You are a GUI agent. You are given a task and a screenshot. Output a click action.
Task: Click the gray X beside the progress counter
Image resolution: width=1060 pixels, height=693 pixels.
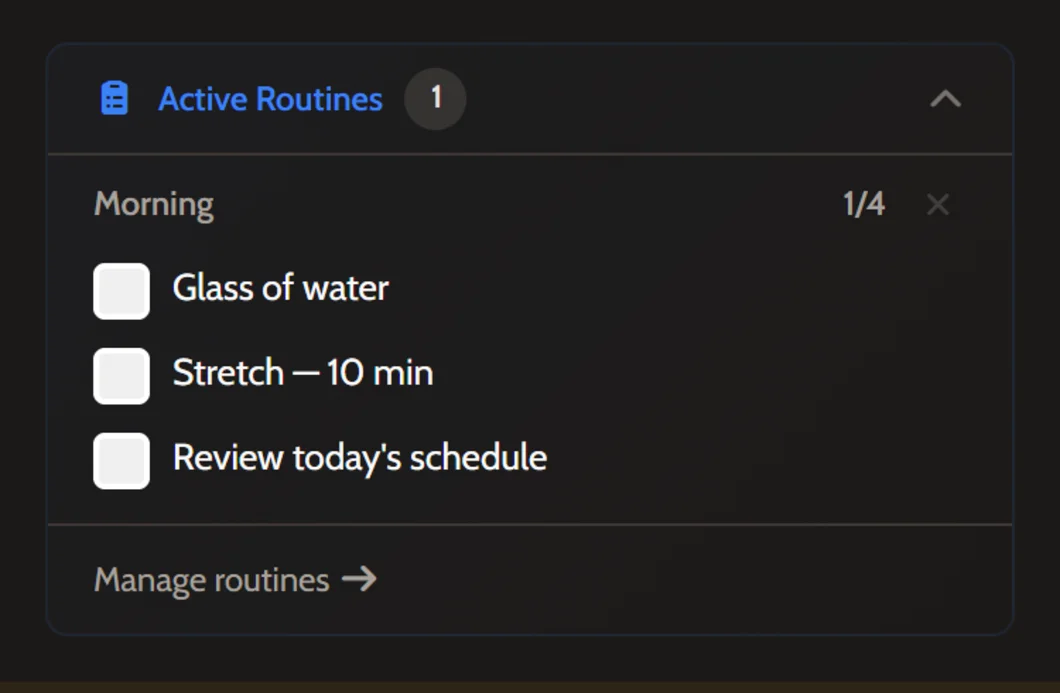[x=937, y=204]
